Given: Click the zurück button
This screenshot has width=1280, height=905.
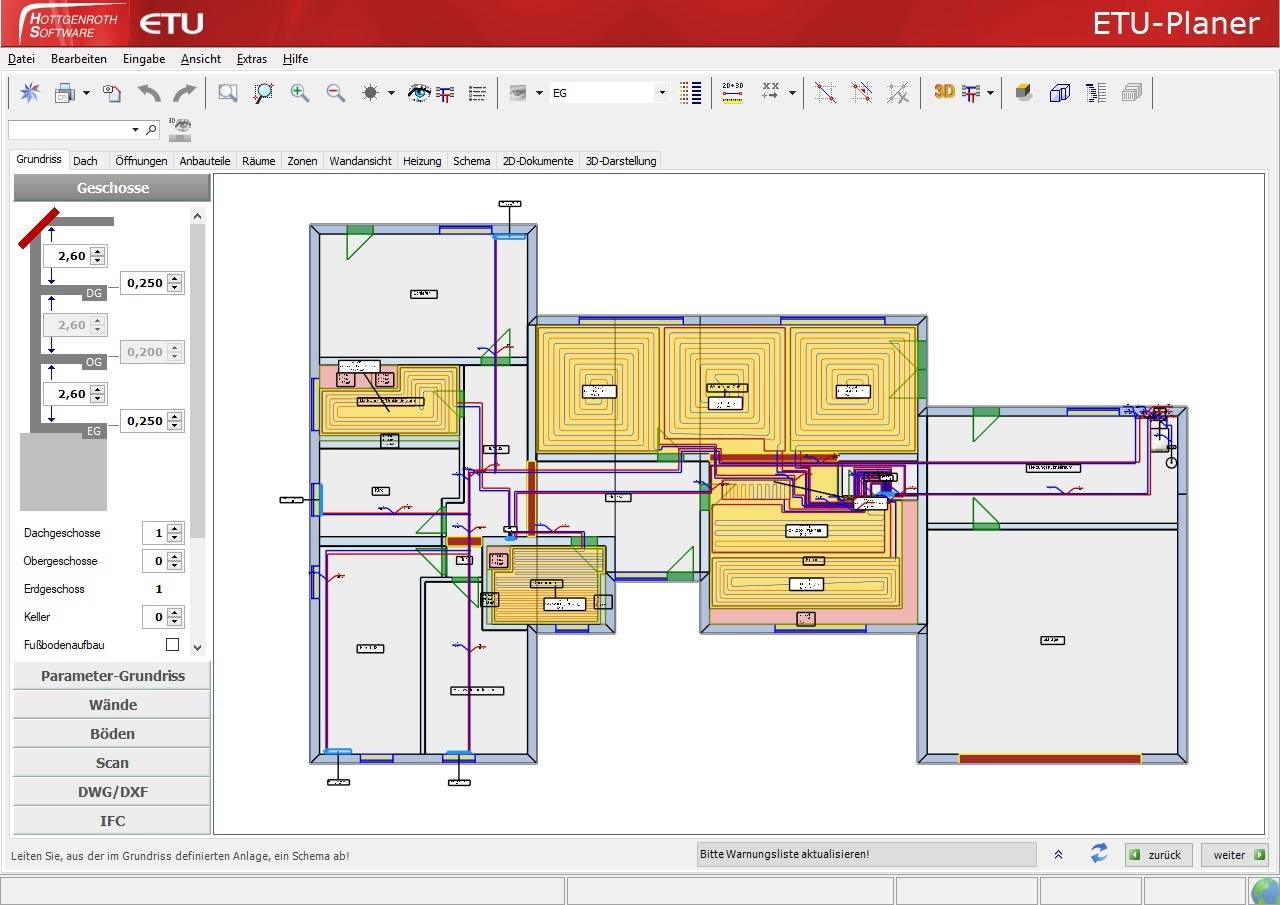Looking at the screenshot, I should pyautogui.click(x=1157, y=855).
